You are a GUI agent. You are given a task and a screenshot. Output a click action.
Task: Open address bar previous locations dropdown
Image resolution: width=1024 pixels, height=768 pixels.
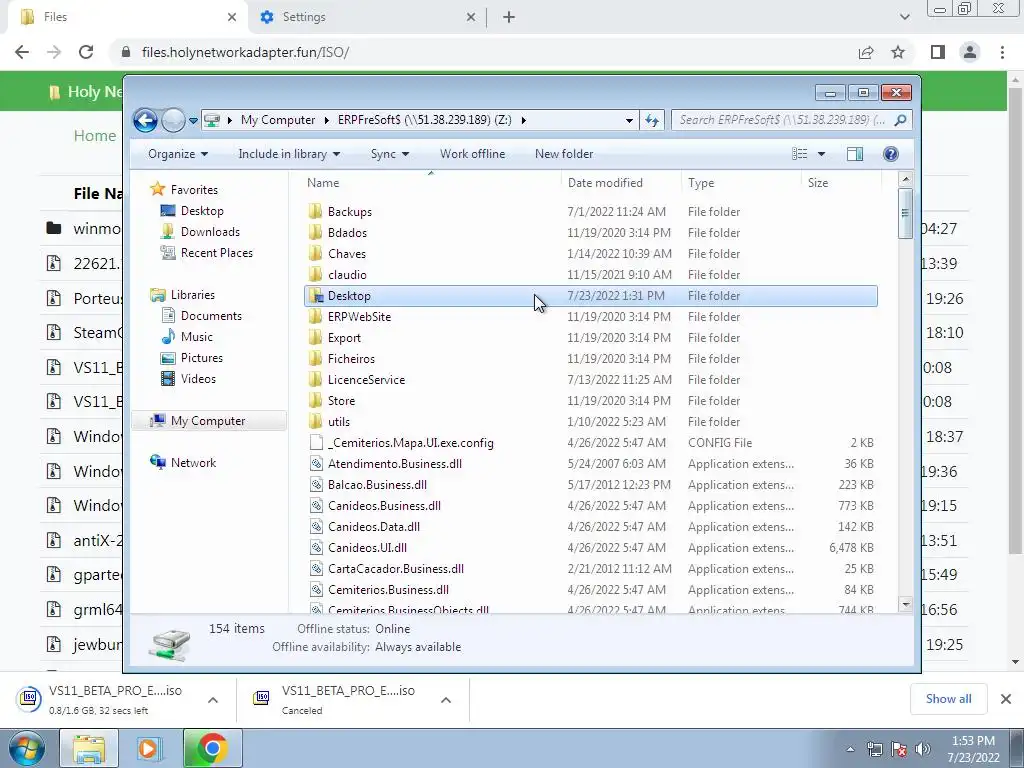click(629, 121)
